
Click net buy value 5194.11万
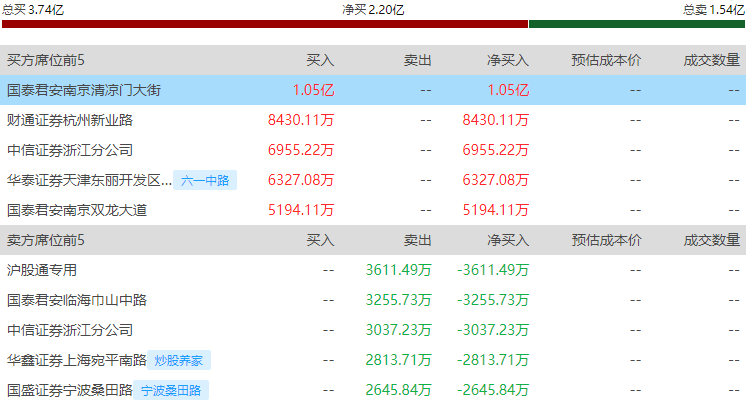(x=495, y=210)
